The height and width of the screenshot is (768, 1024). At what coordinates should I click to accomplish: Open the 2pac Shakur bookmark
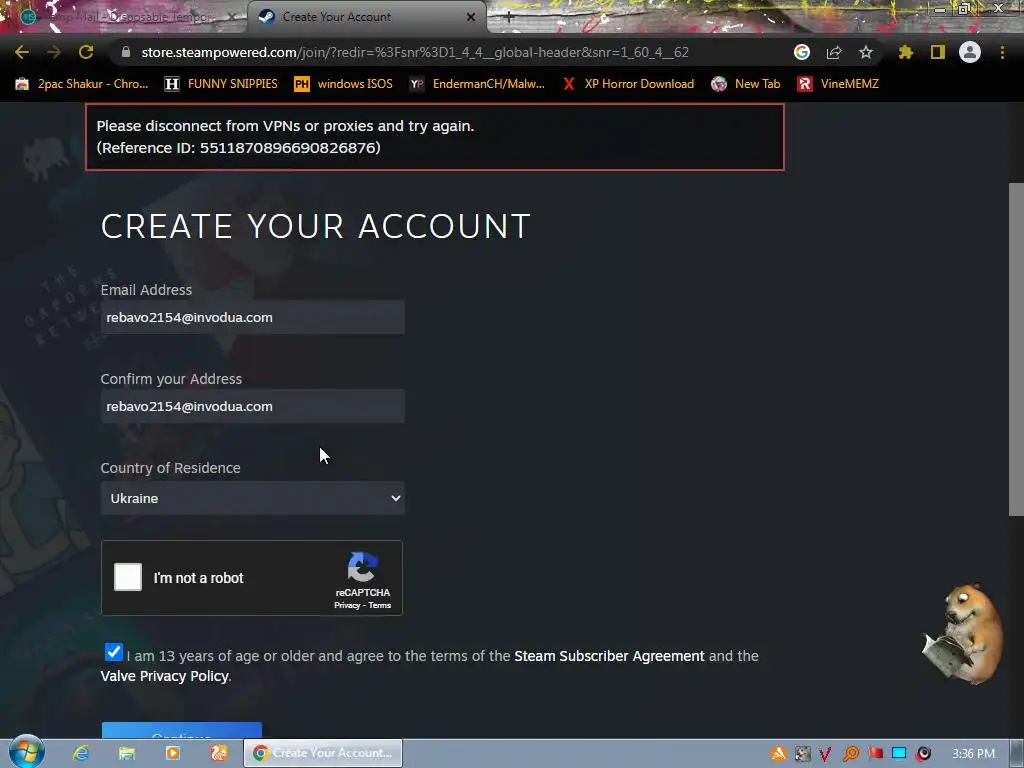(82, 84)
